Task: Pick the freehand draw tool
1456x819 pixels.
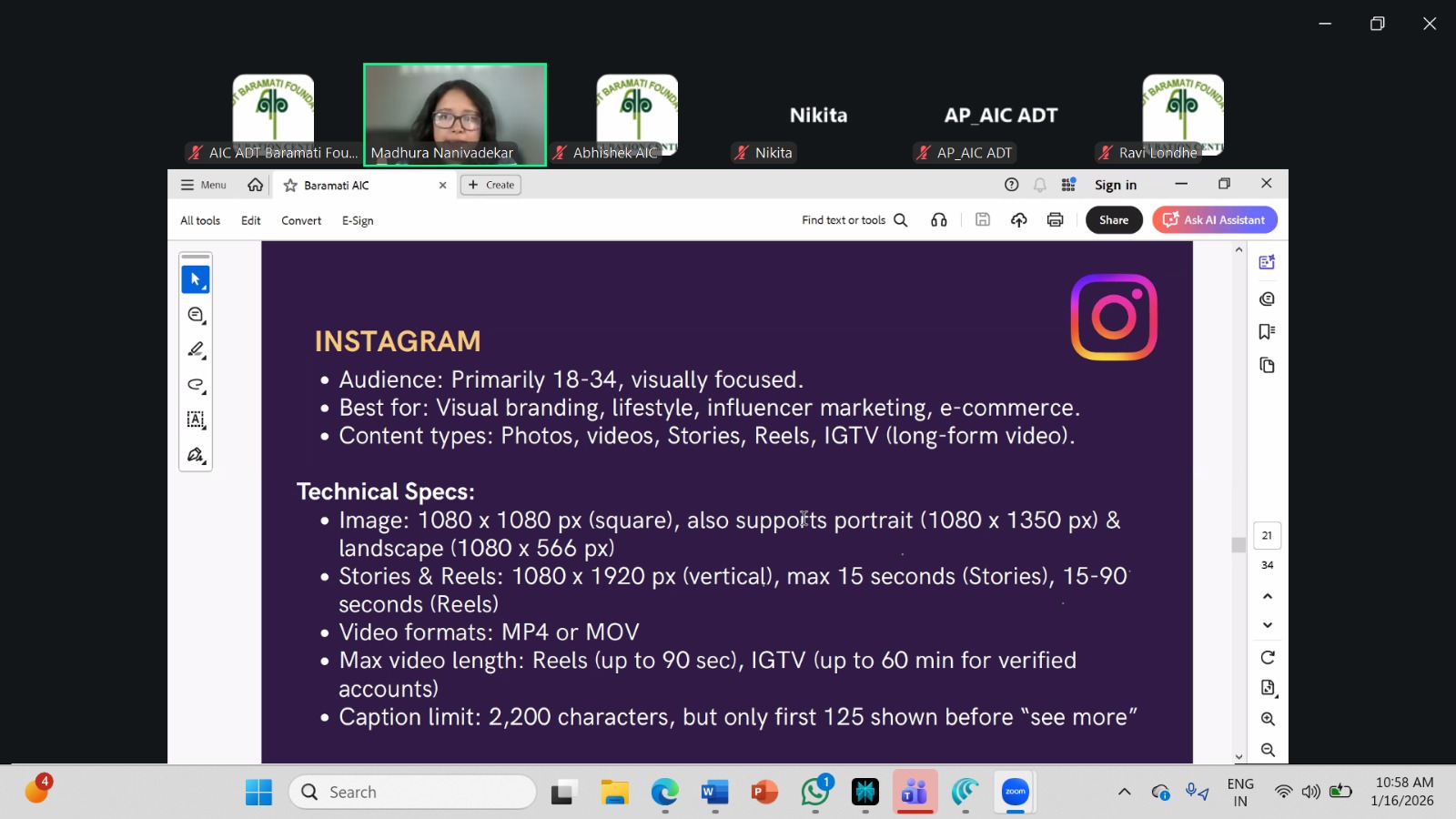Action: (x=195, y=385)
